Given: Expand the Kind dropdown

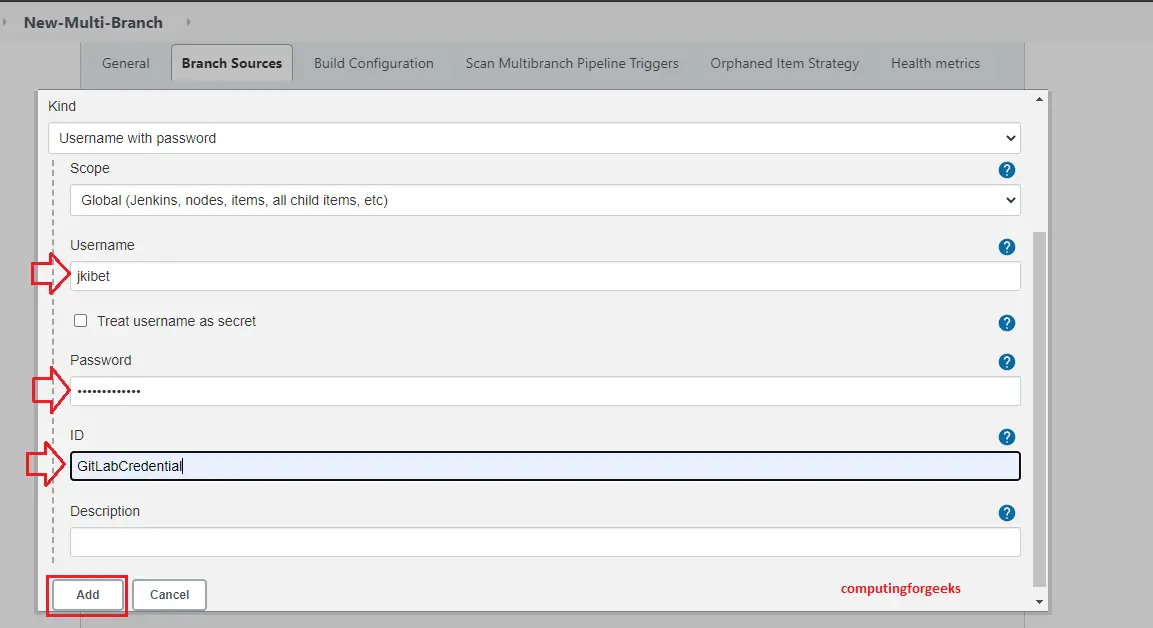Looking at the screenshot, I should pos(534,138).
